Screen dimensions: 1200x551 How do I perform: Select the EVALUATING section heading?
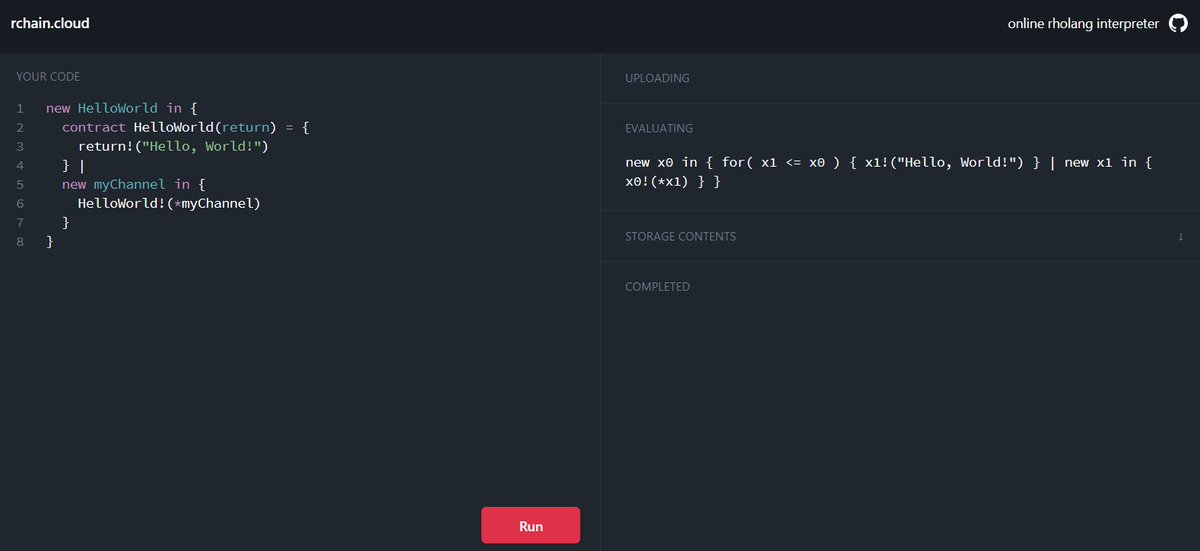(659, 128)
